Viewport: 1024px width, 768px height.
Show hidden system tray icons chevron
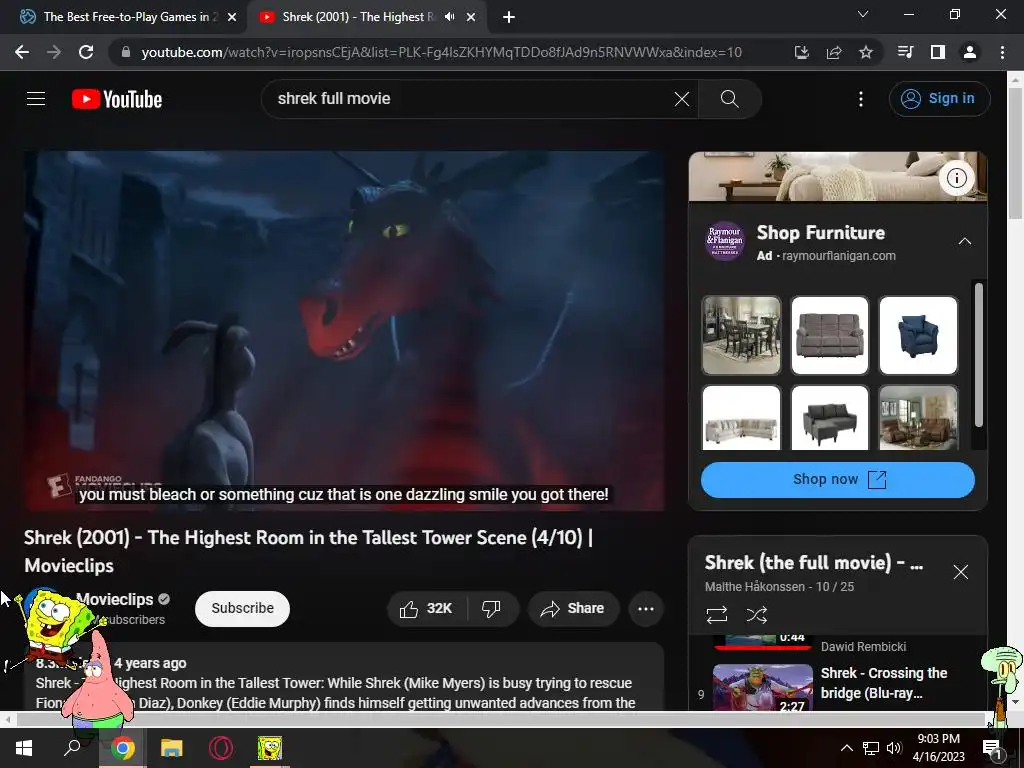pos(846,748)
